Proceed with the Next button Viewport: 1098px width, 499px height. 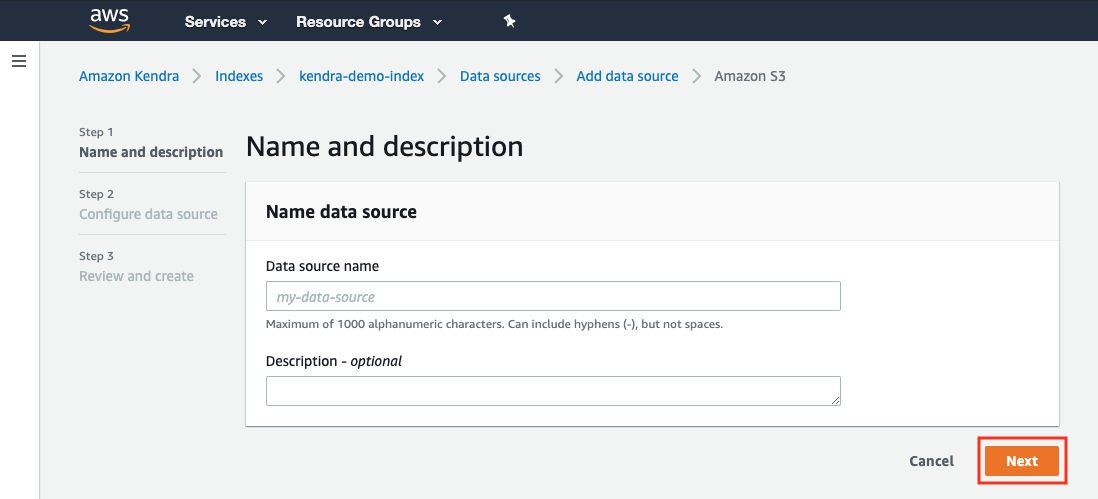tap(1022, 461)
